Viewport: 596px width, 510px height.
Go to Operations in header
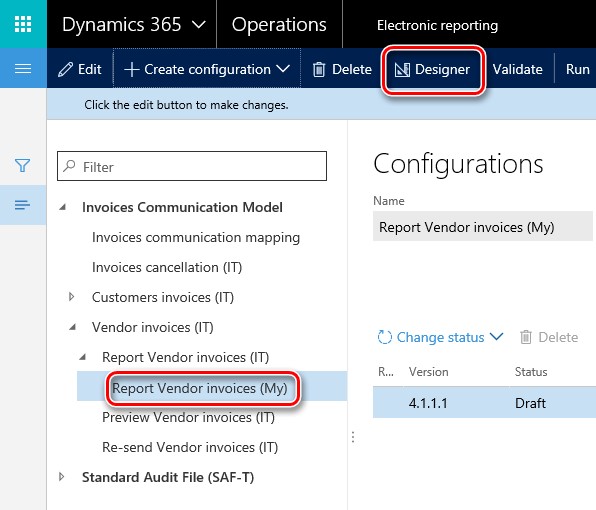(x=279, y=24)
